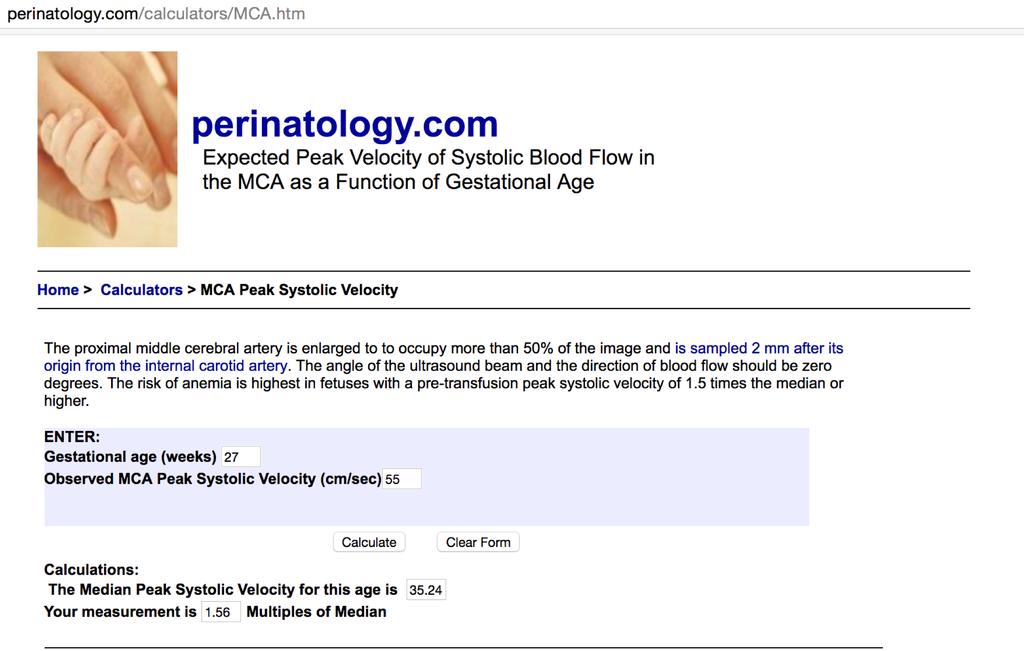Click the 'MCA Peak Systolic Velocity' breadcrumb text
This screenshot has width=1024, height=651.
pyautogui.click(x=299, y=290)
